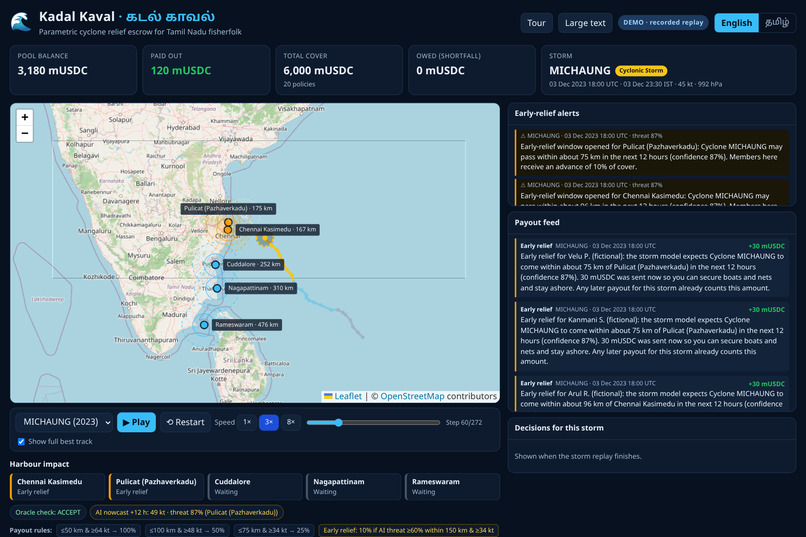Click the Oracle check: ACCEPT chip
The image size is (806, 537).
48,512
